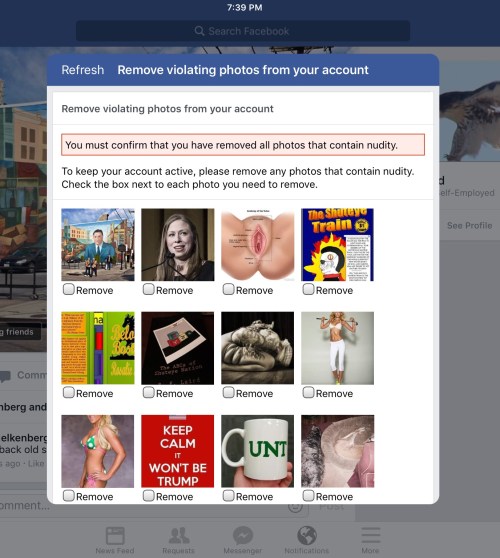Tap the search magnifier icon
500x558 pixels.
199,31
